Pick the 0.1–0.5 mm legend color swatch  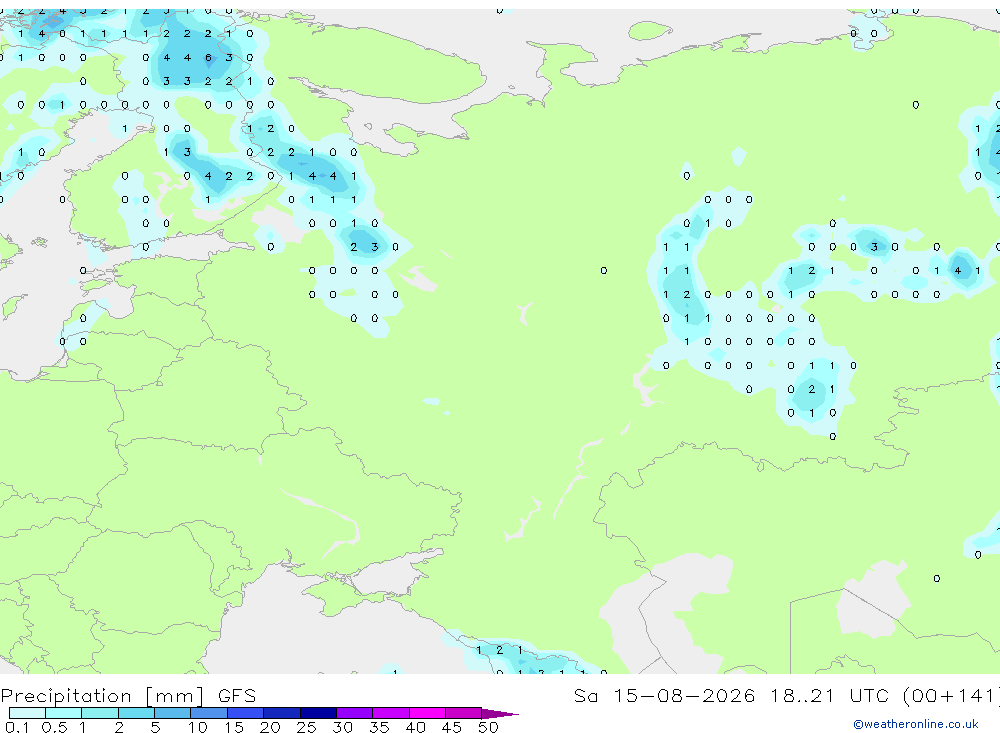coord(27,713)
